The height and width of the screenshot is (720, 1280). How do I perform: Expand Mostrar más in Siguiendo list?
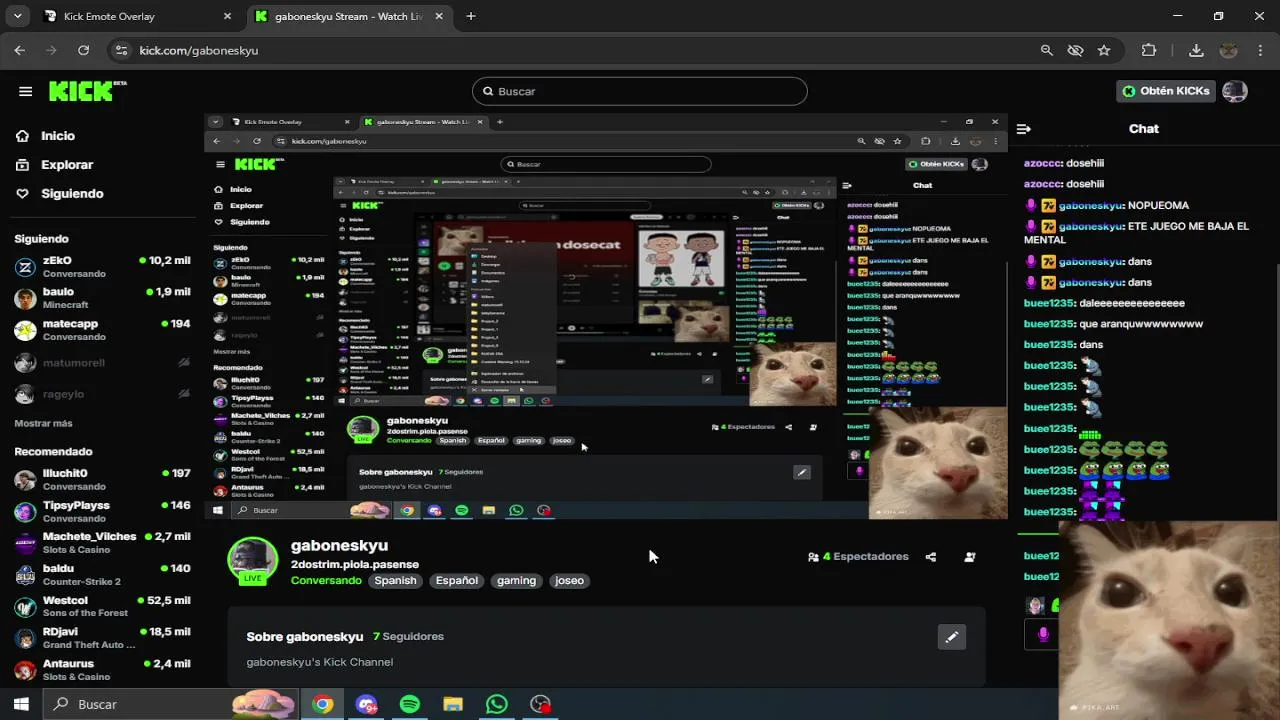(x=43, y=423)
